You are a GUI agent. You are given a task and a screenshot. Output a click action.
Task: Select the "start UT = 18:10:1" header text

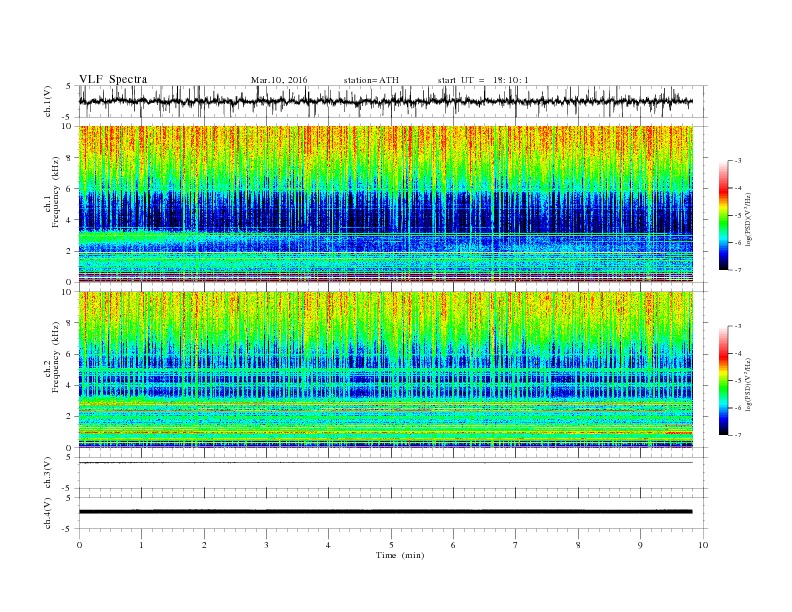coord(483,80)
